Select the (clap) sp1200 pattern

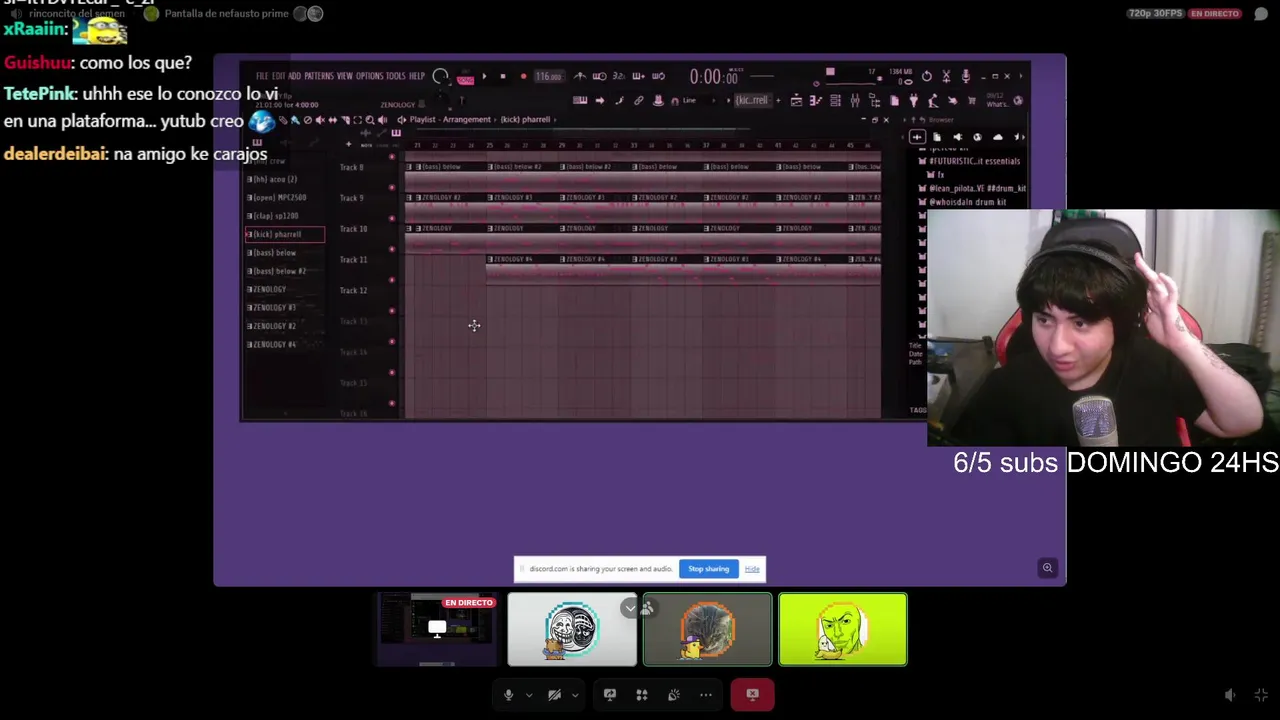[273, 216]
